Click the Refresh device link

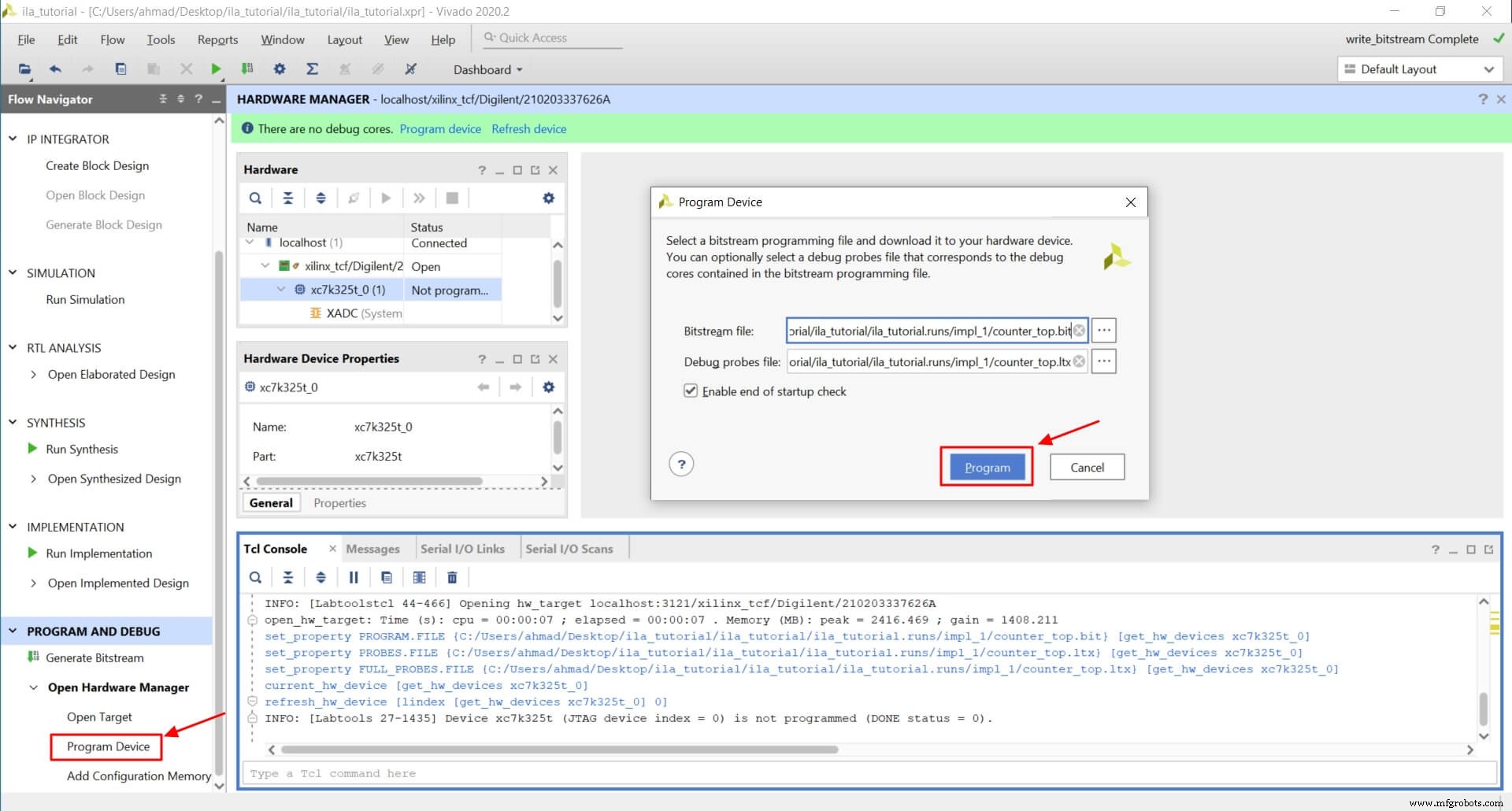(x=528, y=128)
